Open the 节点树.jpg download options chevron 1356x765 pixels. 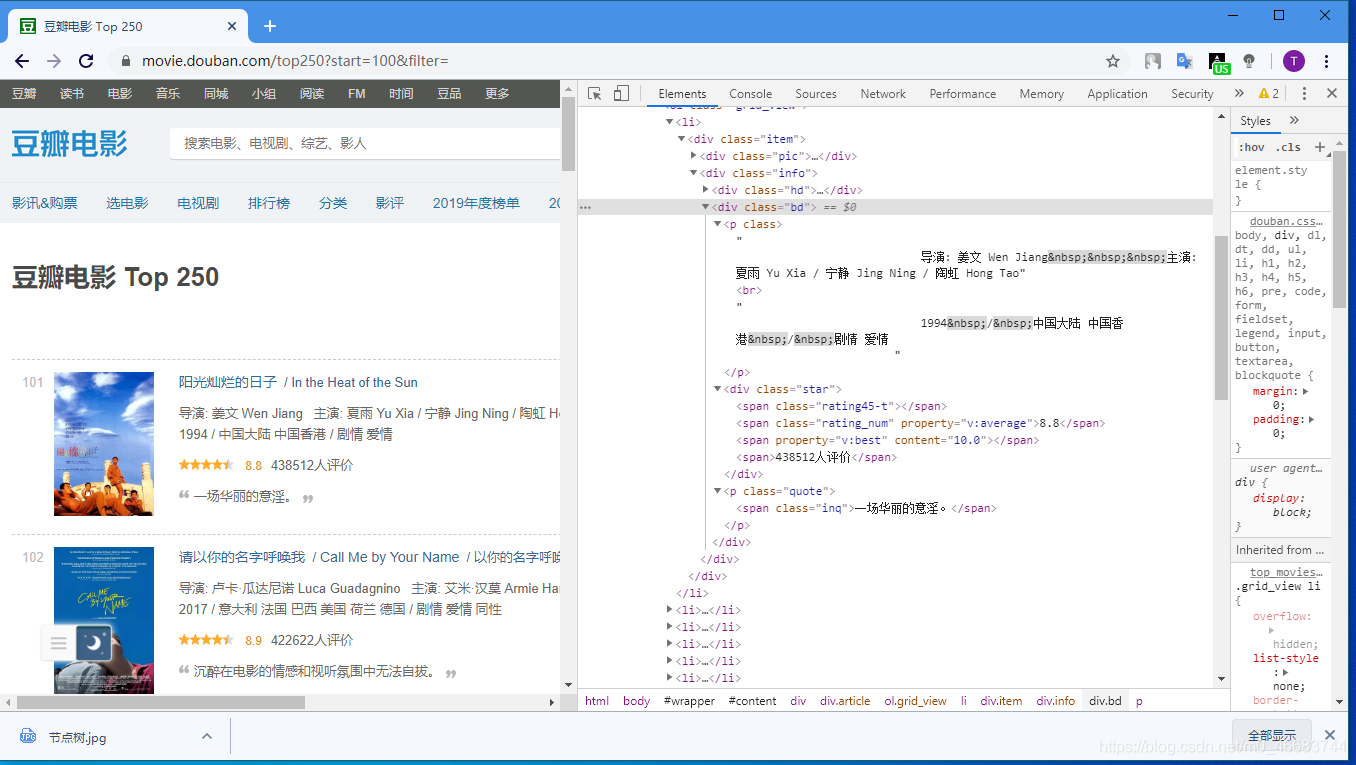(207, 737)
